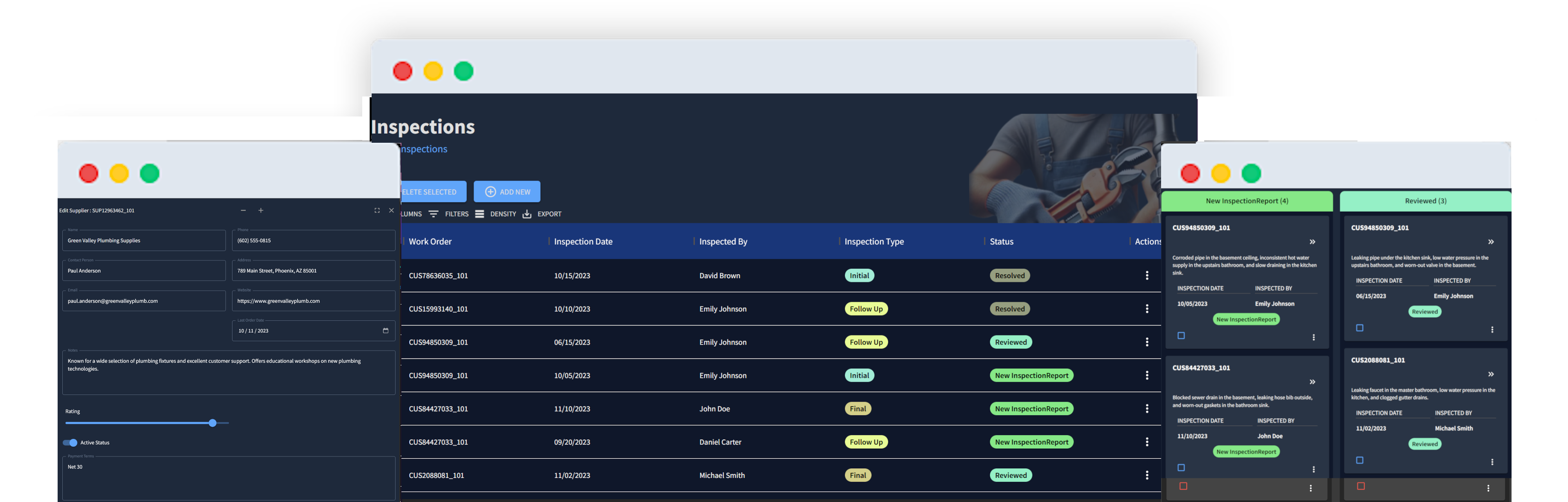Expand the Edit Supplier dialog to fullscreen
1568x502 pixels.
377,210
